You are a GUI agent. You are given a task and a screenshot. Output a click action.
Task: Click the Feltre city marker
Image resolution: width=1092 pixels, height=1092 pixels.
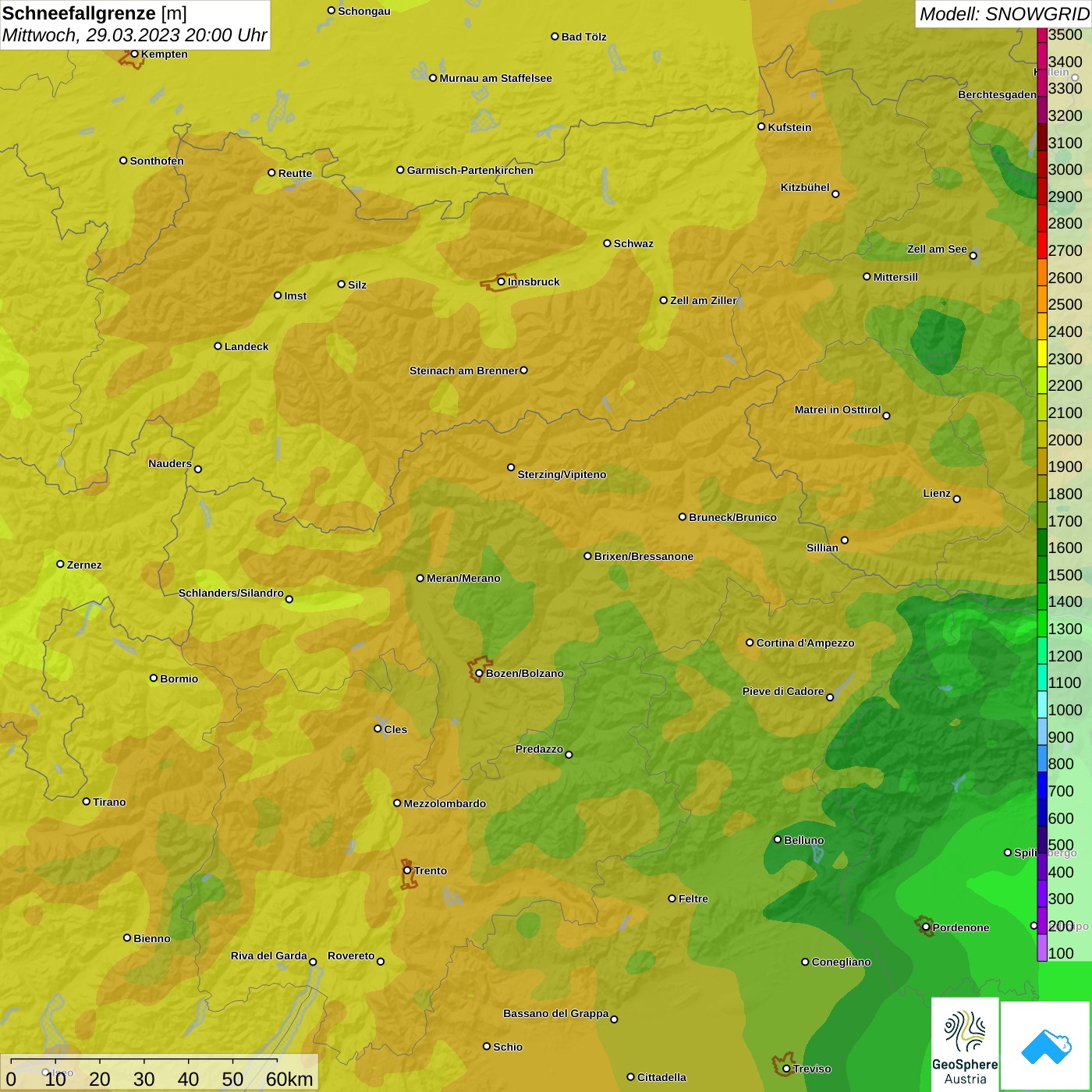click(x=672, y=899)
